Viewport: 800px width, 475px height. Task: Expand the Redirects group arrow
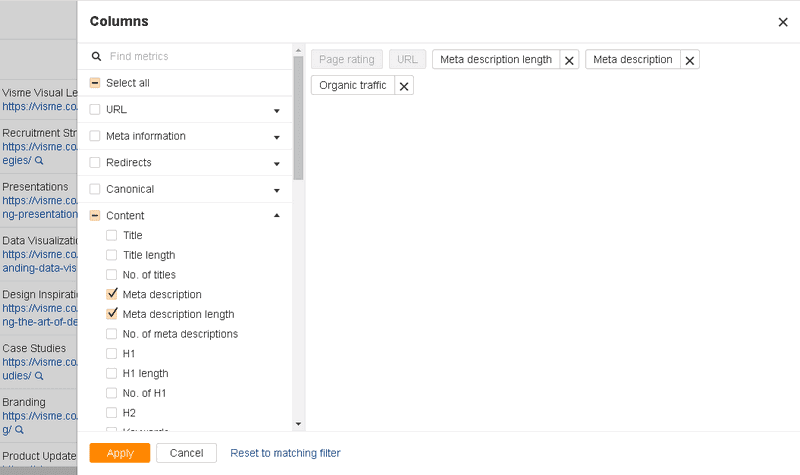click(276, 163)
